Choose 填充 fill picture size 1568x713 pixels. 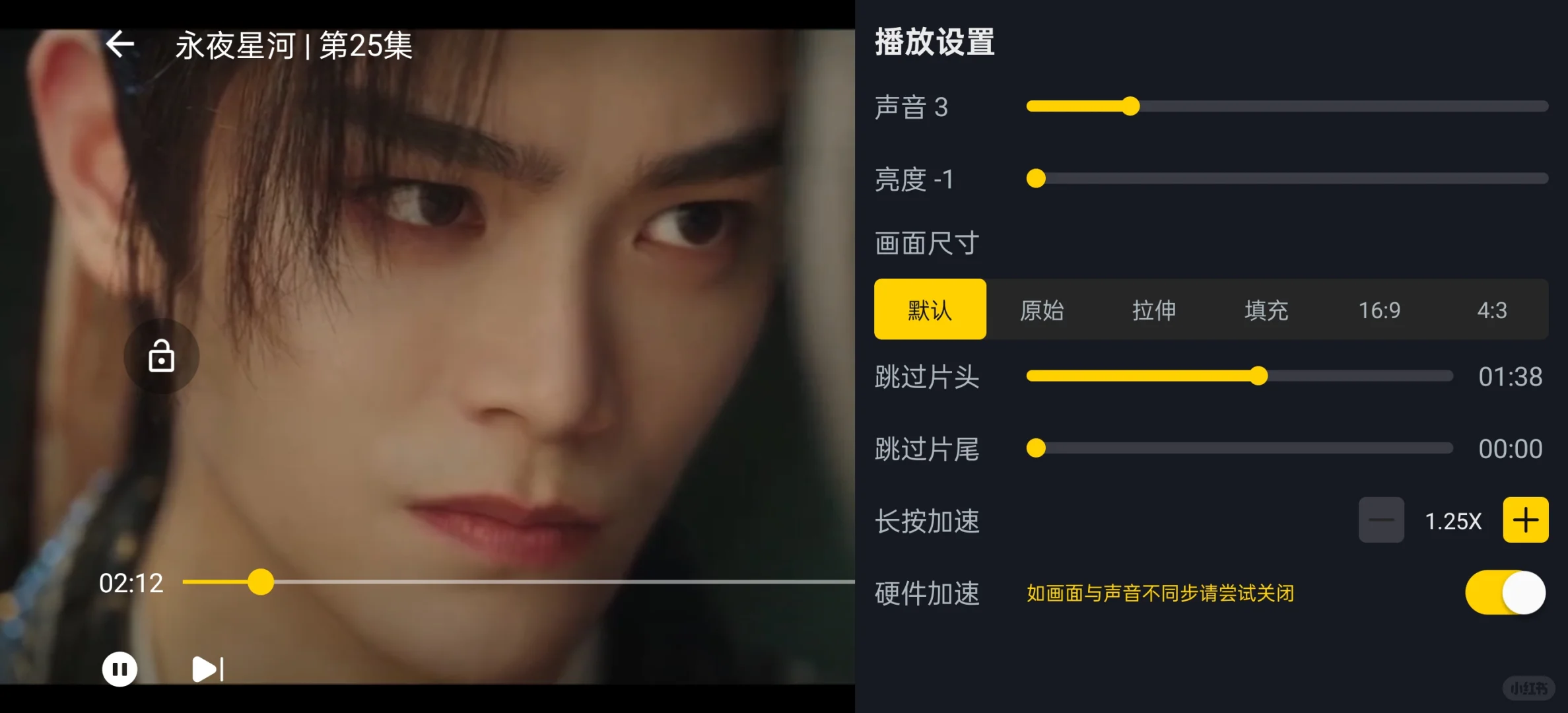click(1266, 310)
